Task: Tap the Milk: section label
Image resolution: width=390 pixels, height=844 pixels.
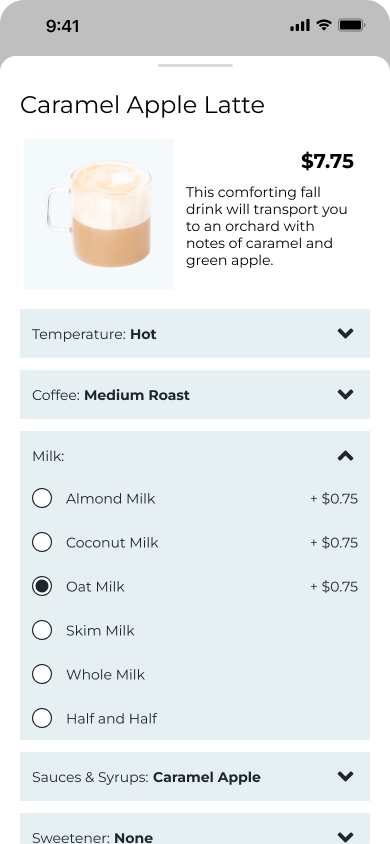Action: (48, 456)
